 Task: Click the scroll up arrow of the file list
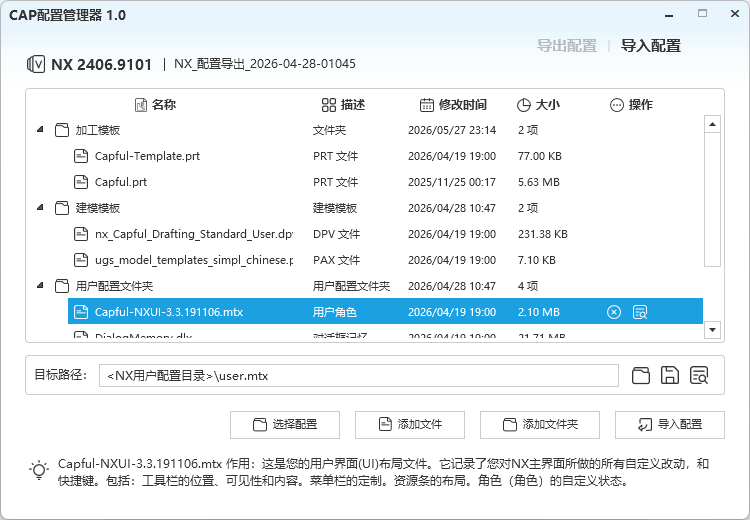pyautogui.click(x=712, y=124)
